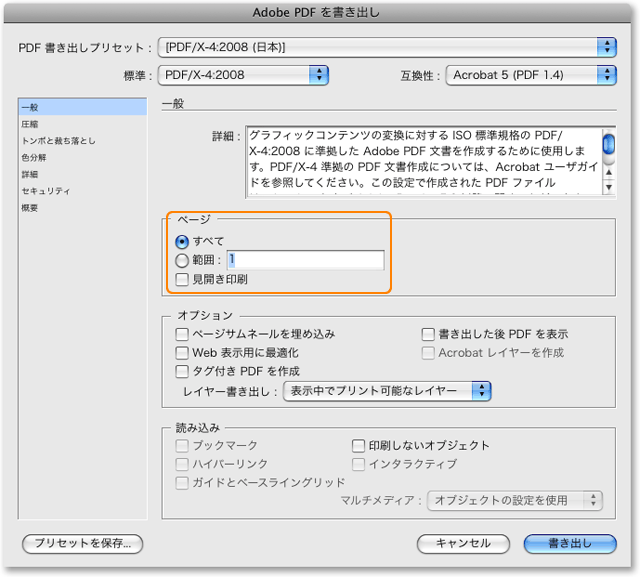Select the すべて radio button

(182, 241)
